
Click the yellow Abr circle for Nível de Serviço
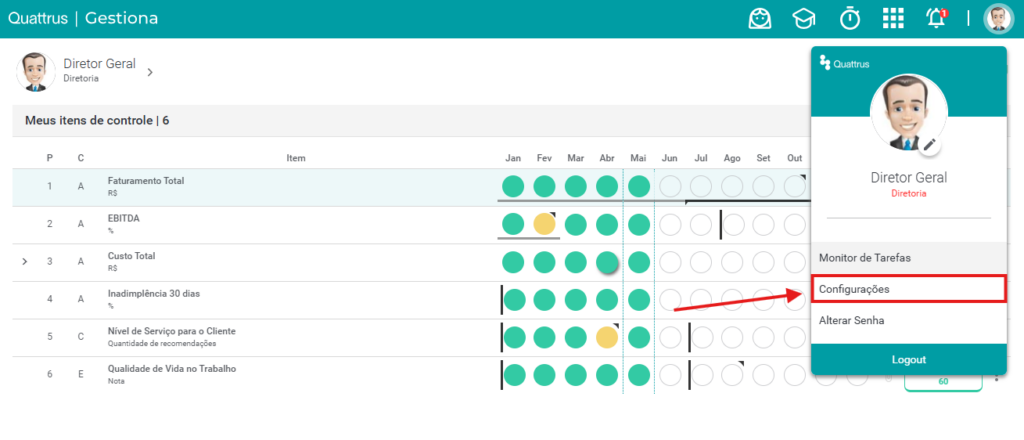point(607,337)
